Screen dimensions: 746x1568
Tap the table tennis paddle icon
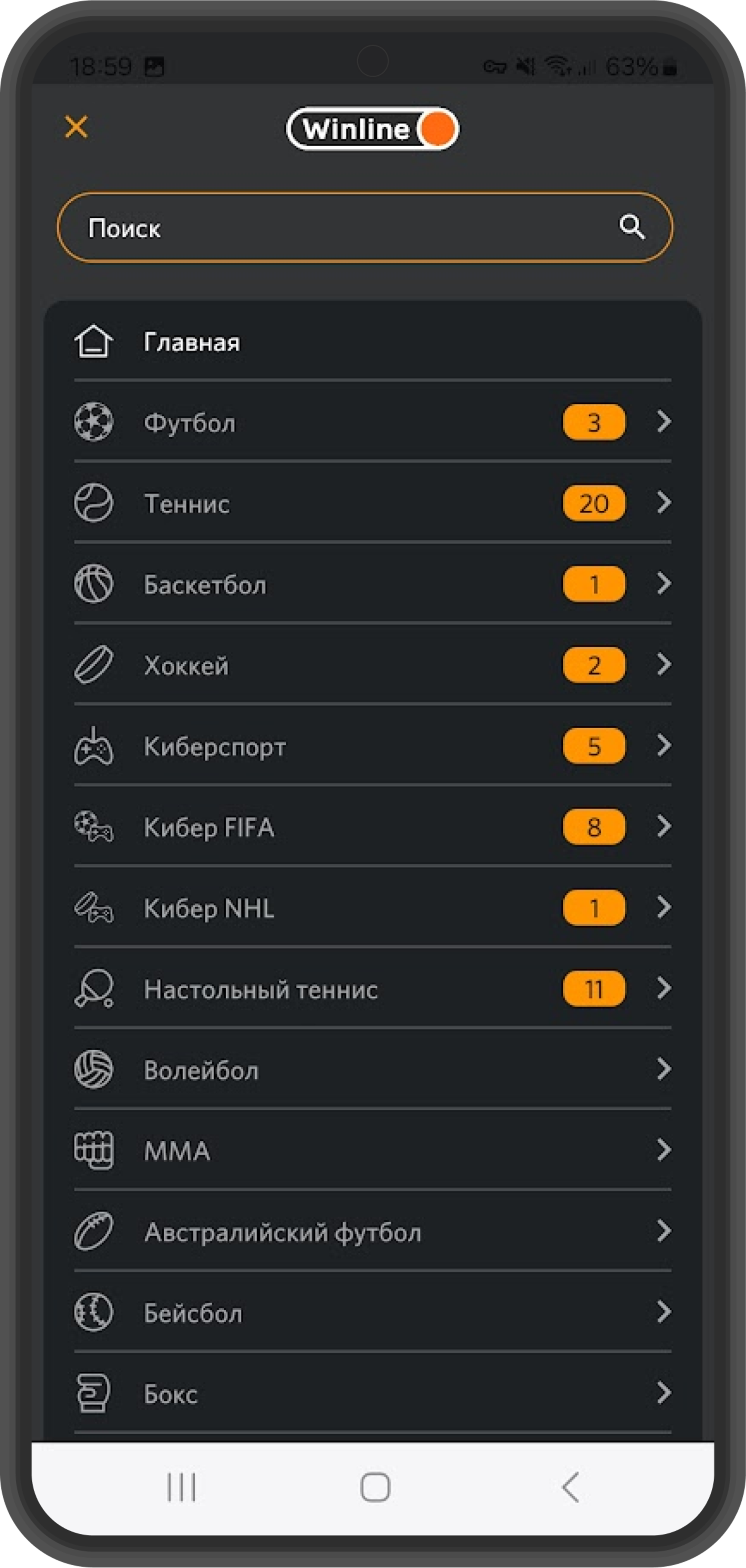tap(94, 989)
